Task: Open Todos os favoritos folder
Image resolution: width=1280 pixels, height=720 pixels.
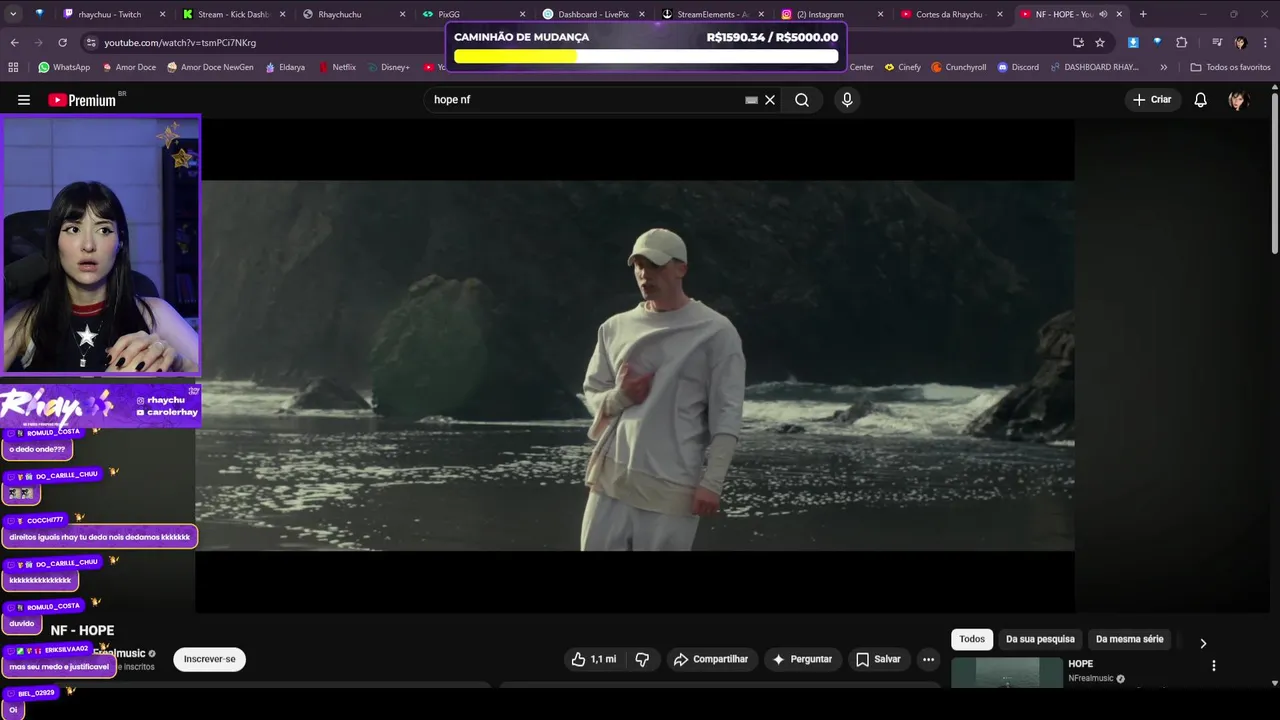Action: [x=1230, y=67]
